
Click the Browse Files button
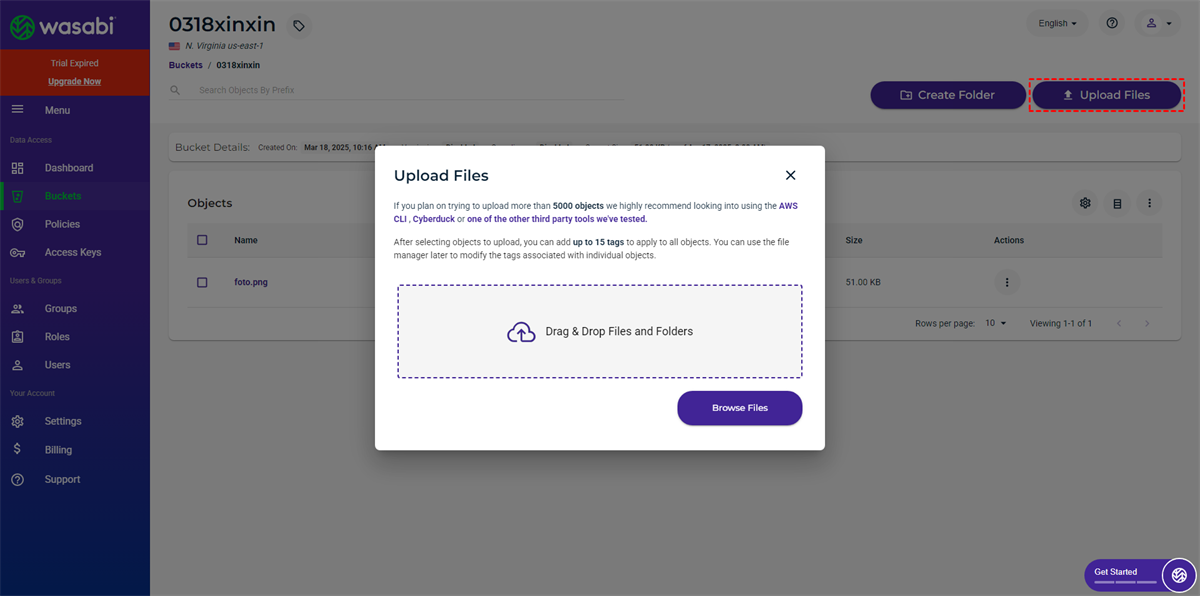click(x=739, y=408)
